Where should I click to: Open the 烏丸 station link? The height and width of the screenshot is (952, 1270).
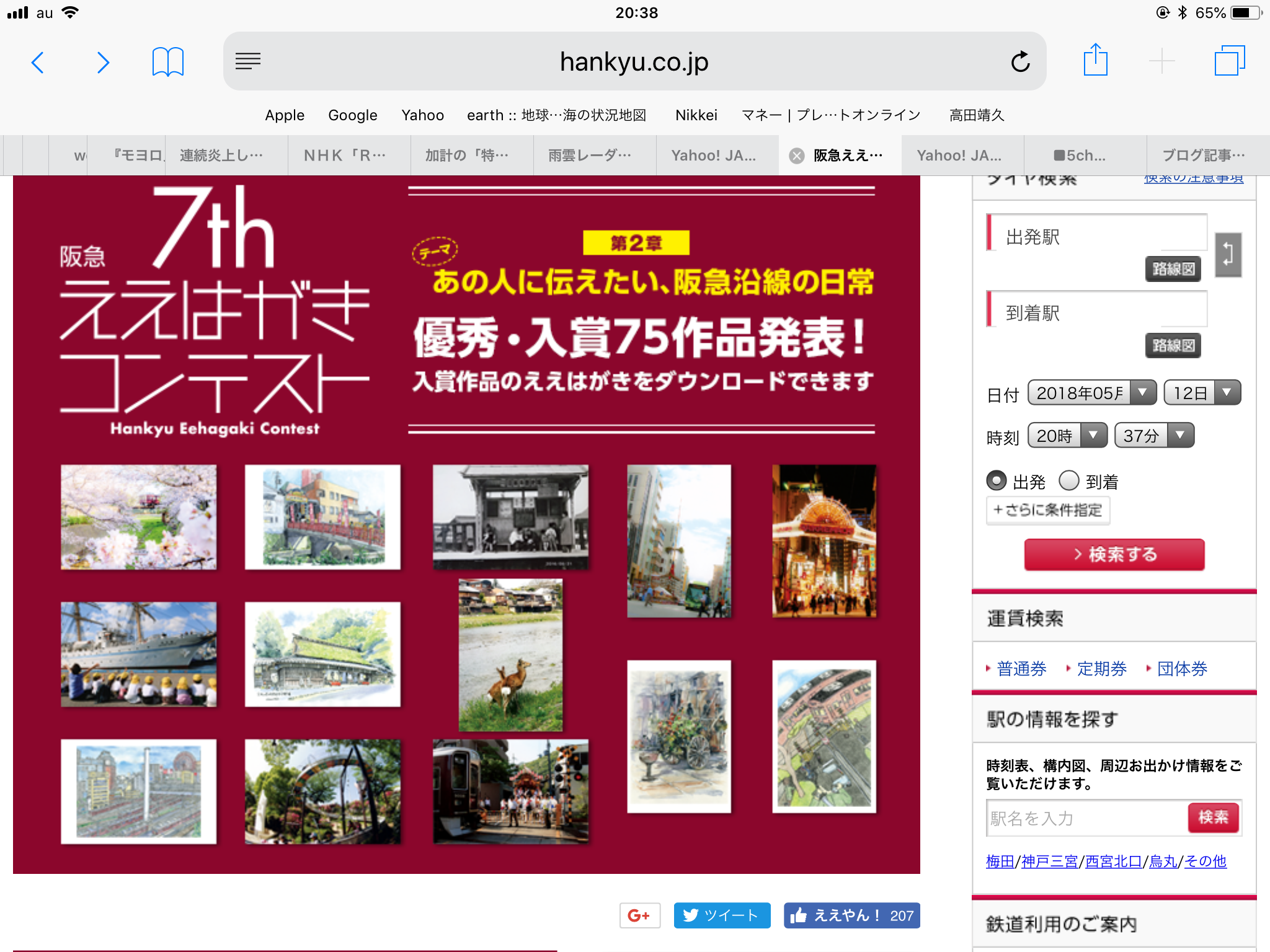click(1163, 861)
